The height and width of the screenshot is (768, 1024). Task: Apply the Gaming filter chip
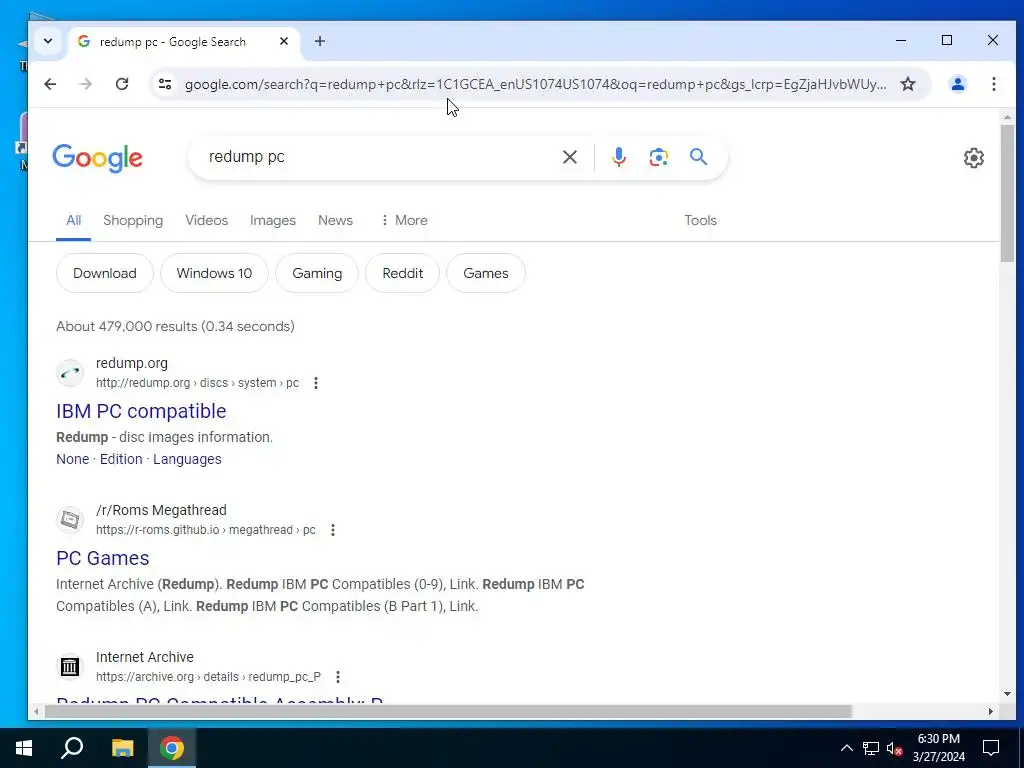pos(317,274)
